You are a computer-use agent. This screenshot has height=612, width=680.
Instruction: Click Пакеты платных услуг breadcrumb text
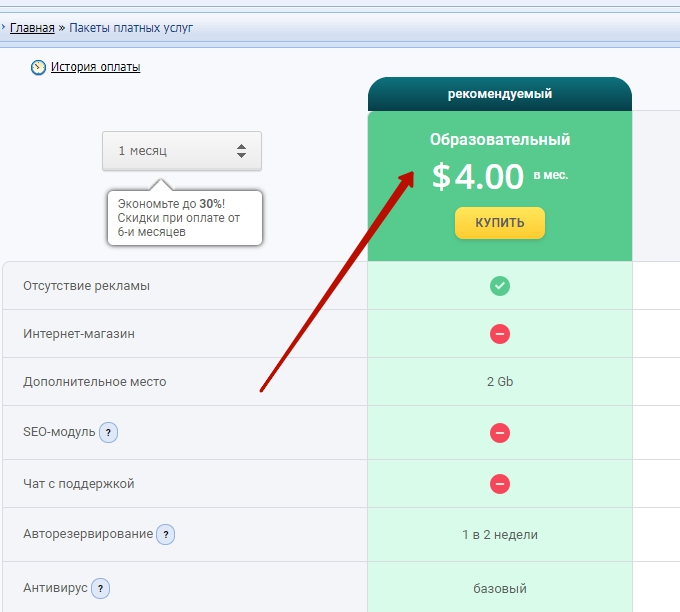click(x=131, y=28)
